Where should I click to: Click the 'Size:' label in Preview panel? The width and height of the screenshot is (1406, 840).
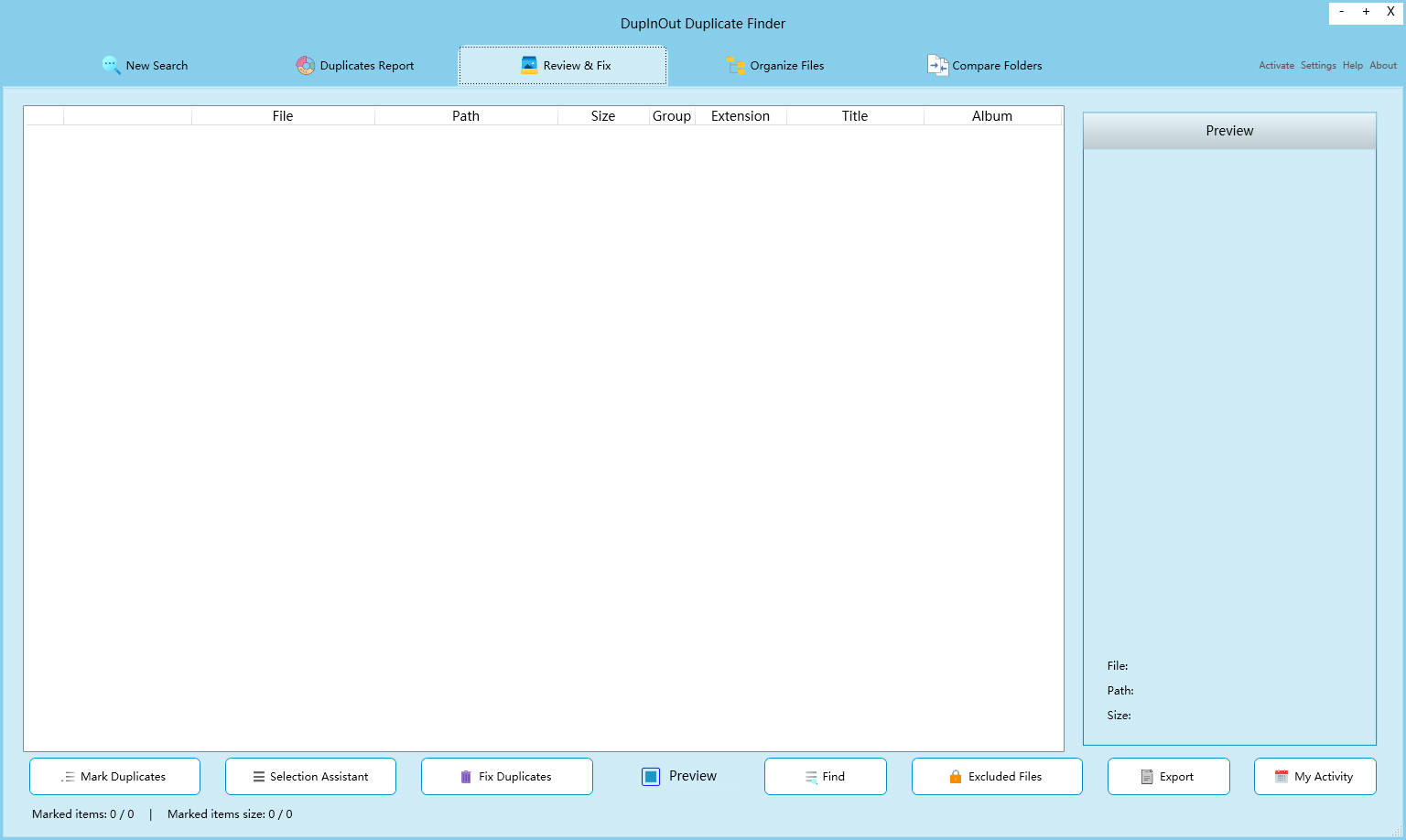point(1119,716)
